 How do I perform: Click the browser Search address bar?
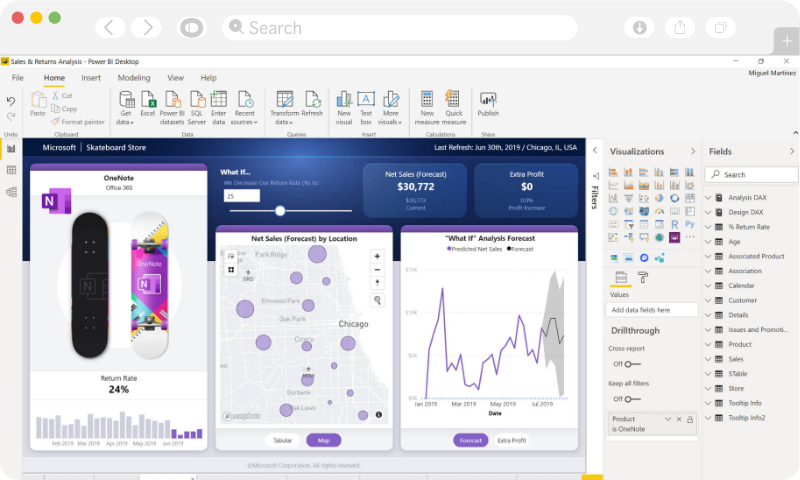[399, 27]
